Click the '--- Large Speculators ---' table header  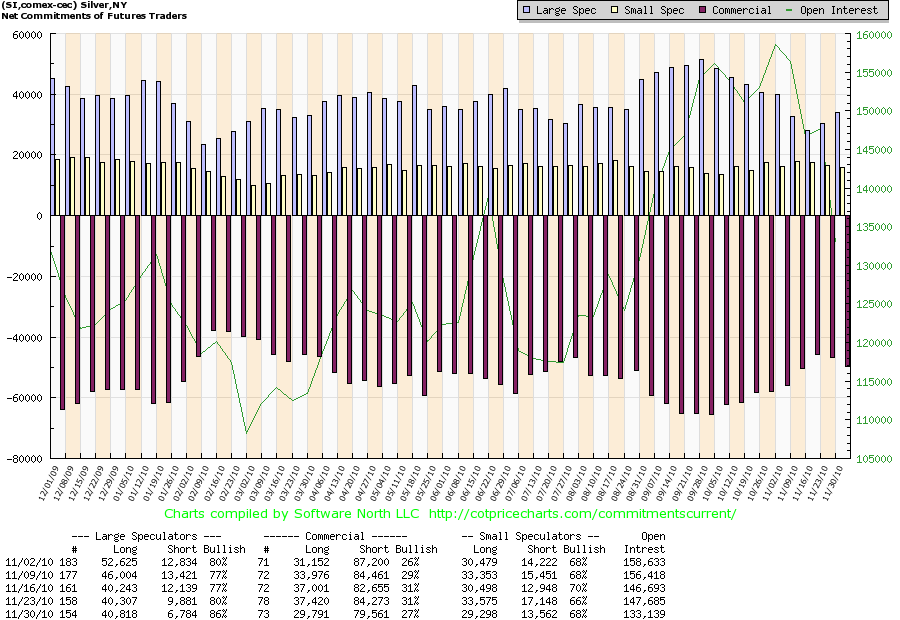[146, 536]
